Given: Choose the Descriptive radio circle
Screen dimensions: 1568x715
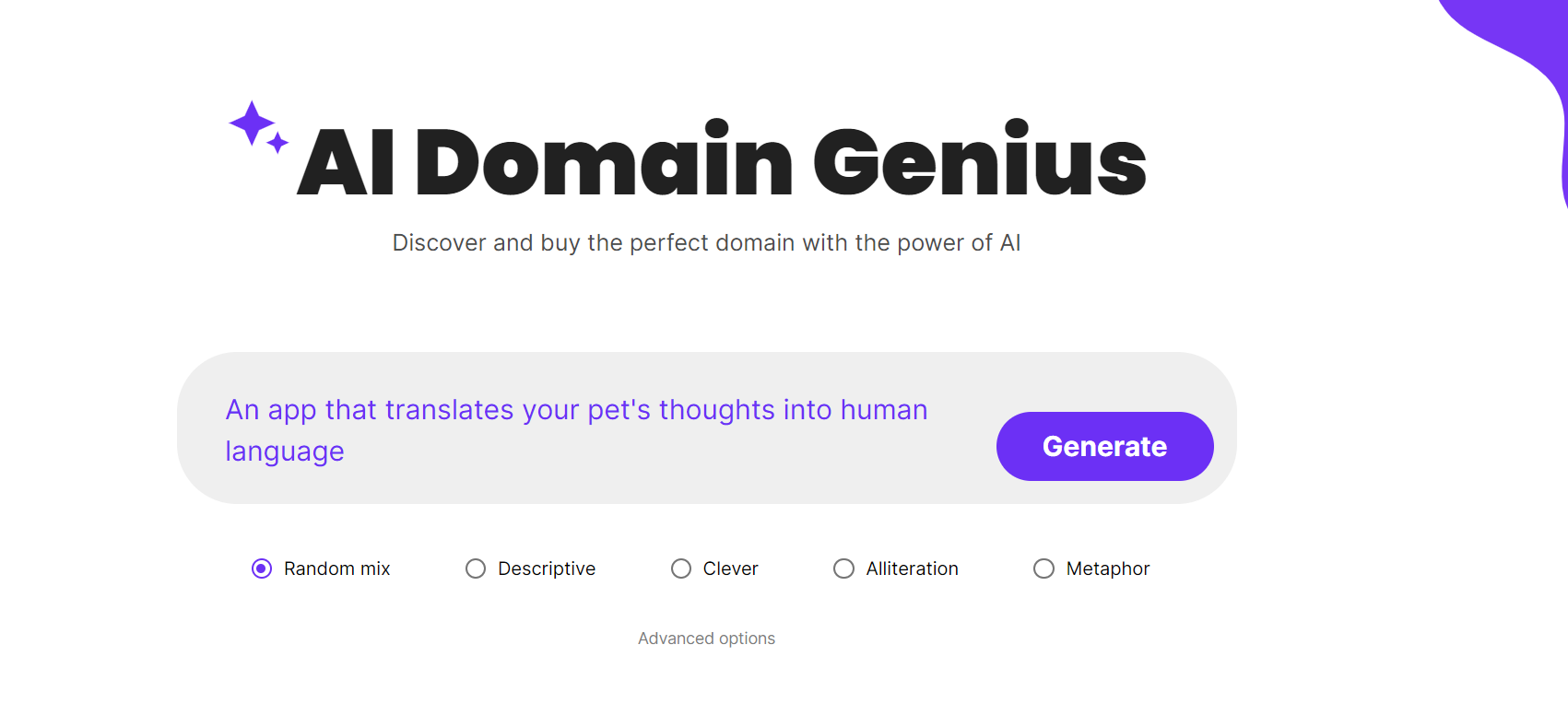Looking at the screenshot, I should click(476, 568).
